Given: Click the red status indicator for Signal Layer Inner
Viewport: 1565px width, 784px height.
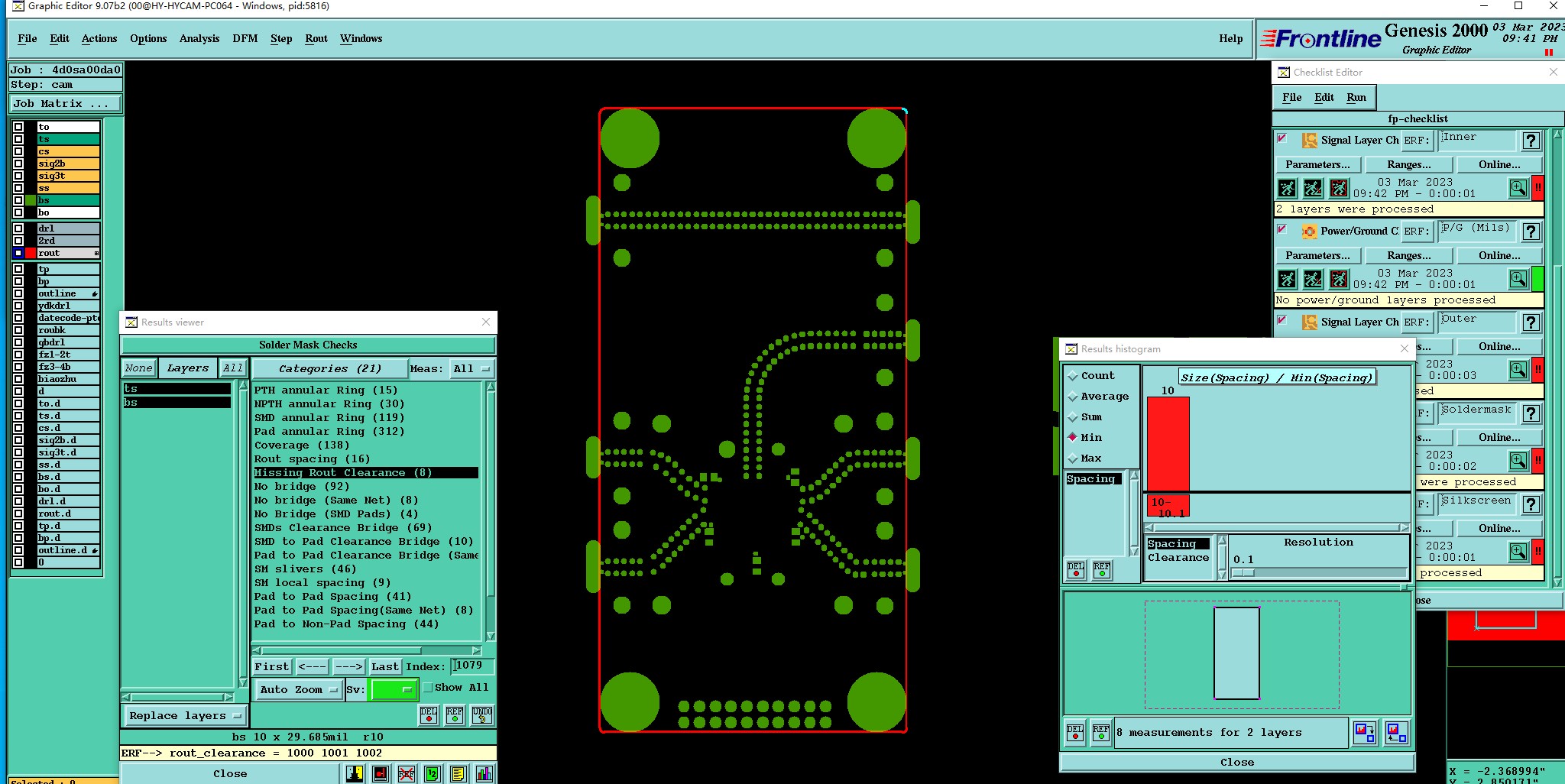Looking at the screenshot, I should point(1538,188).
